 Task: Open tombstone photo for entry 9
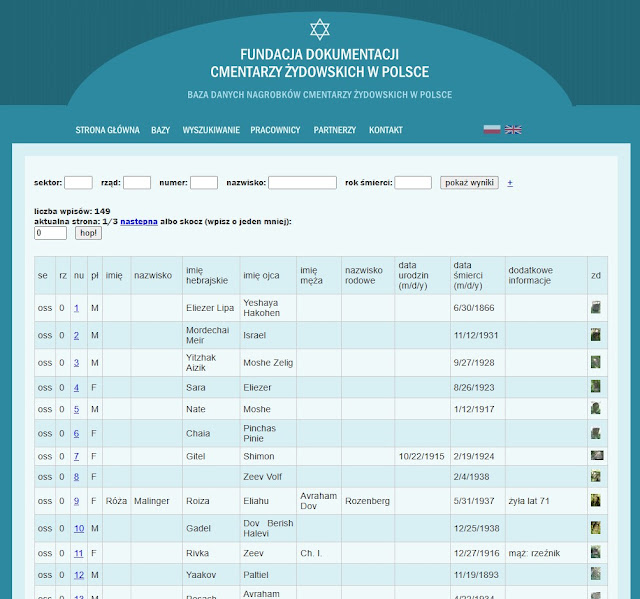596,500
